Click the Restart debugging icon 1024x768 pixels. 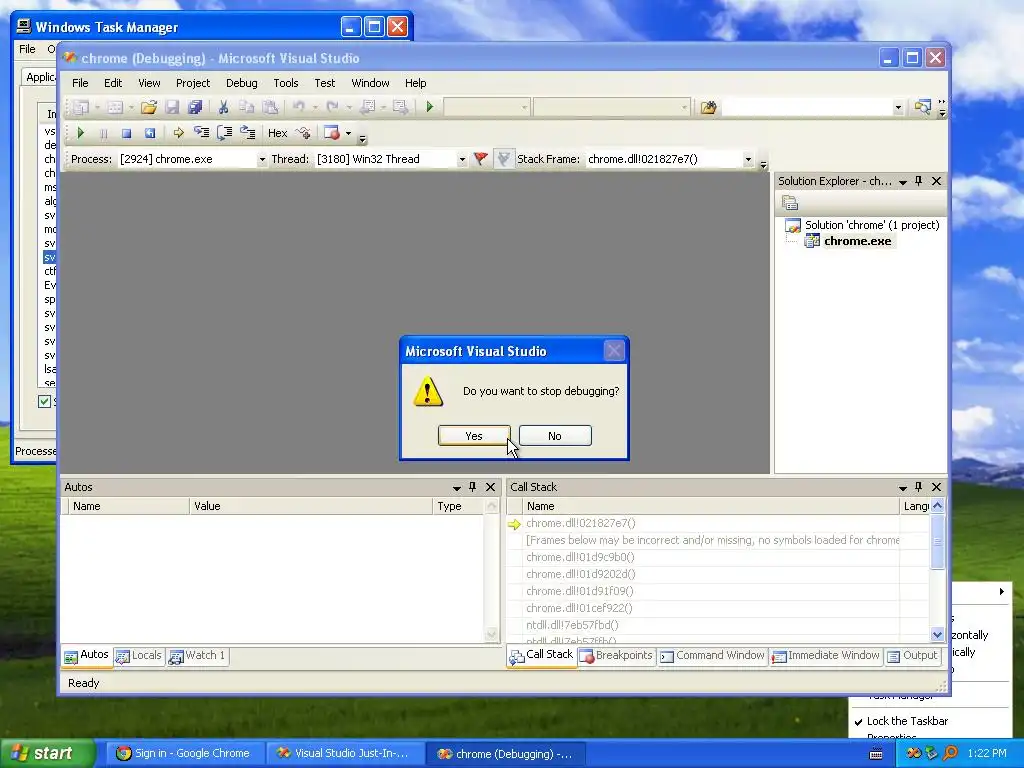150,133
